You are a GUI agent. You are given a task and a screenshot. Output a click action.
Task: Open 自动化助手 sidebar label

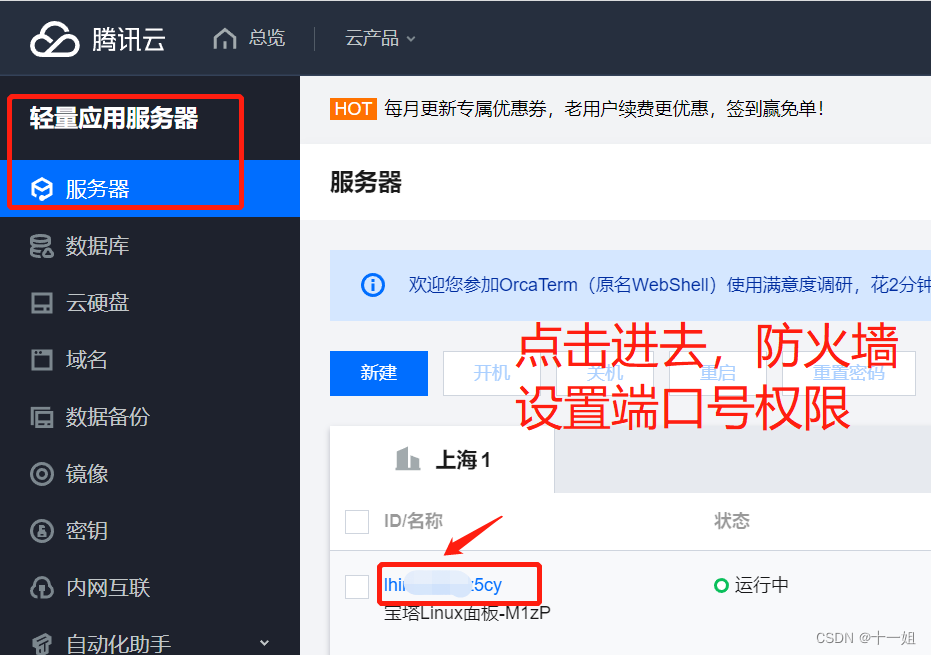click(x=118, y=644)
